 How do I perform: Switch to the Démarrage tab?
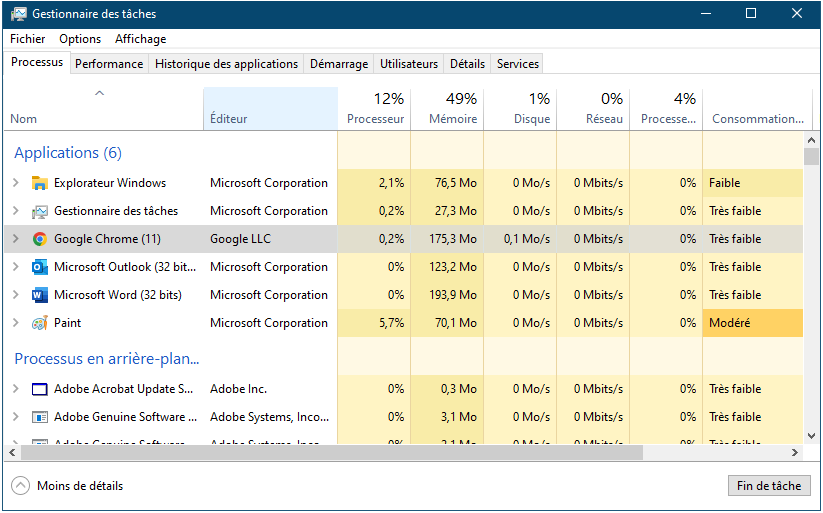point(339,64)
